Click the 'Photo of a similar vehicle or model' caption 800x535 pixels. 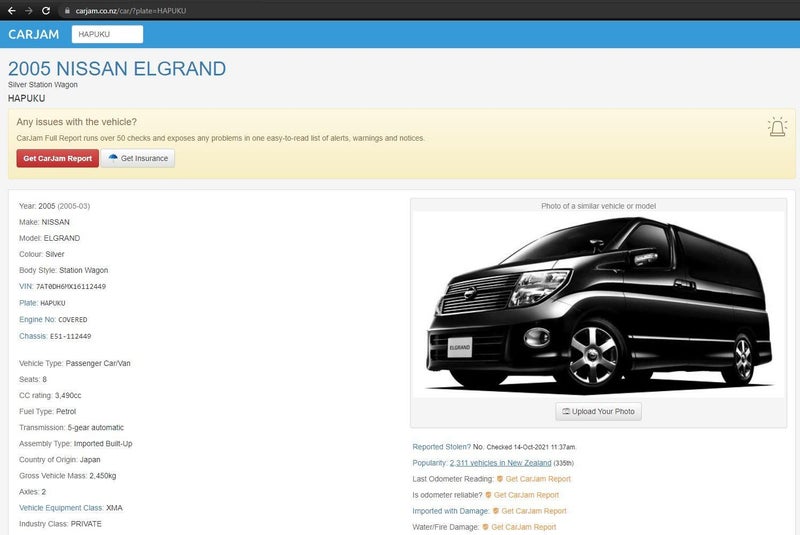(x=598, y=206)
